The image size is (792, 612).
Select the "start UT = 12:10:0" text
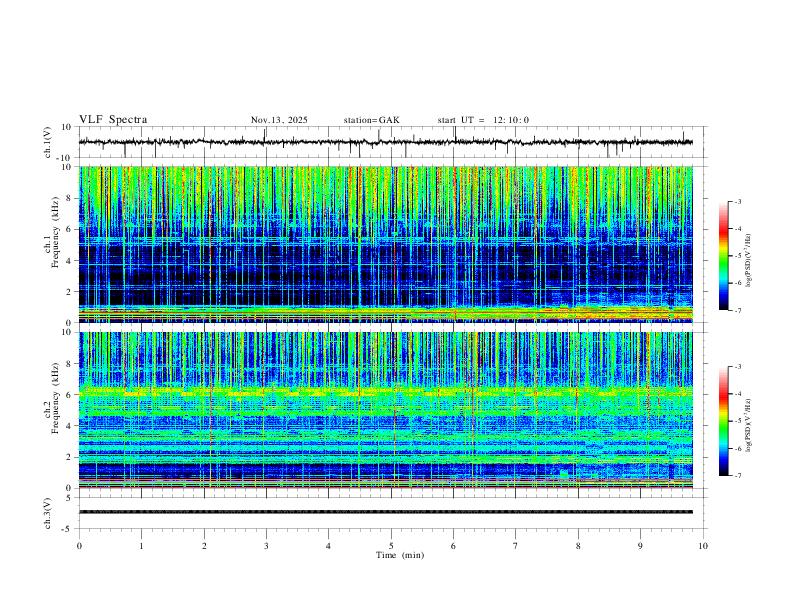(483, 120)
